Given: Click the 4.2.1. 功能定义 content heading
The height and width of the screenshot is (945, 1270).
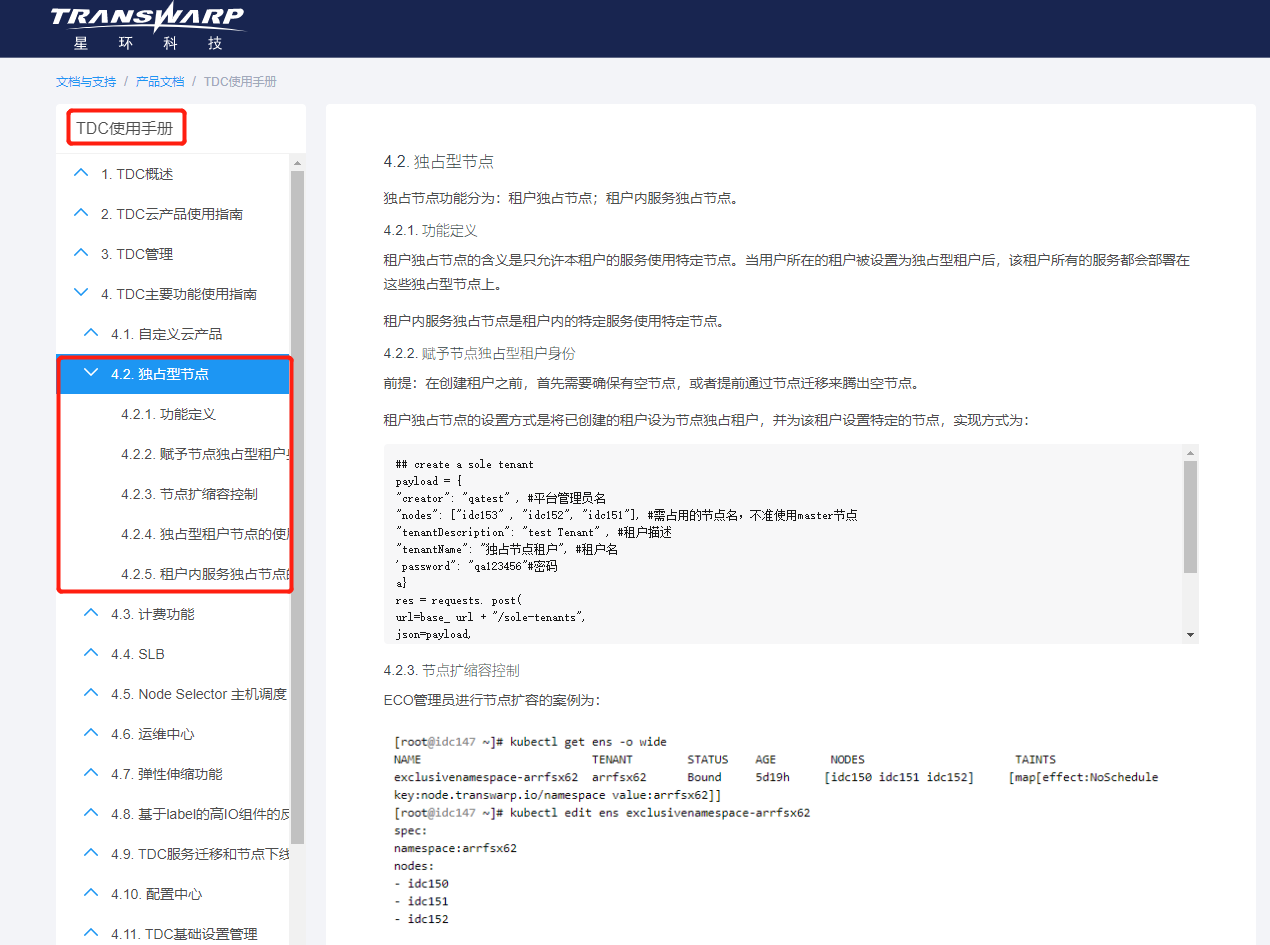Looking at the screenshot, I should pyautogui.click(x=430, y=230).
